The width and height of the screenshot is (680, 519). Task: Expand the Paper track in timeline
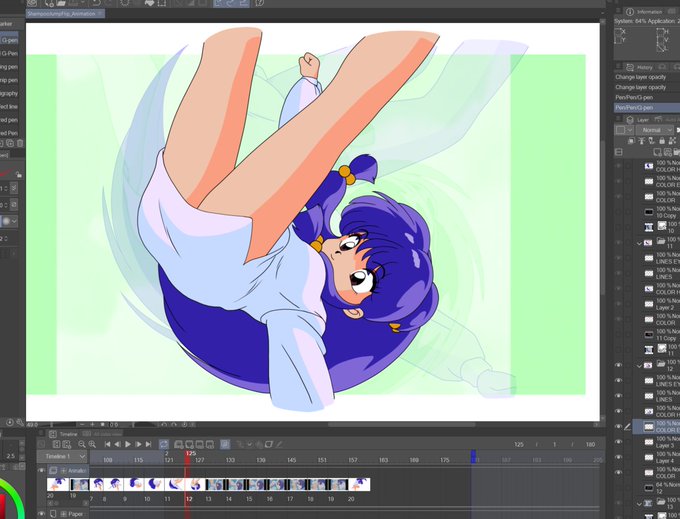63,514
